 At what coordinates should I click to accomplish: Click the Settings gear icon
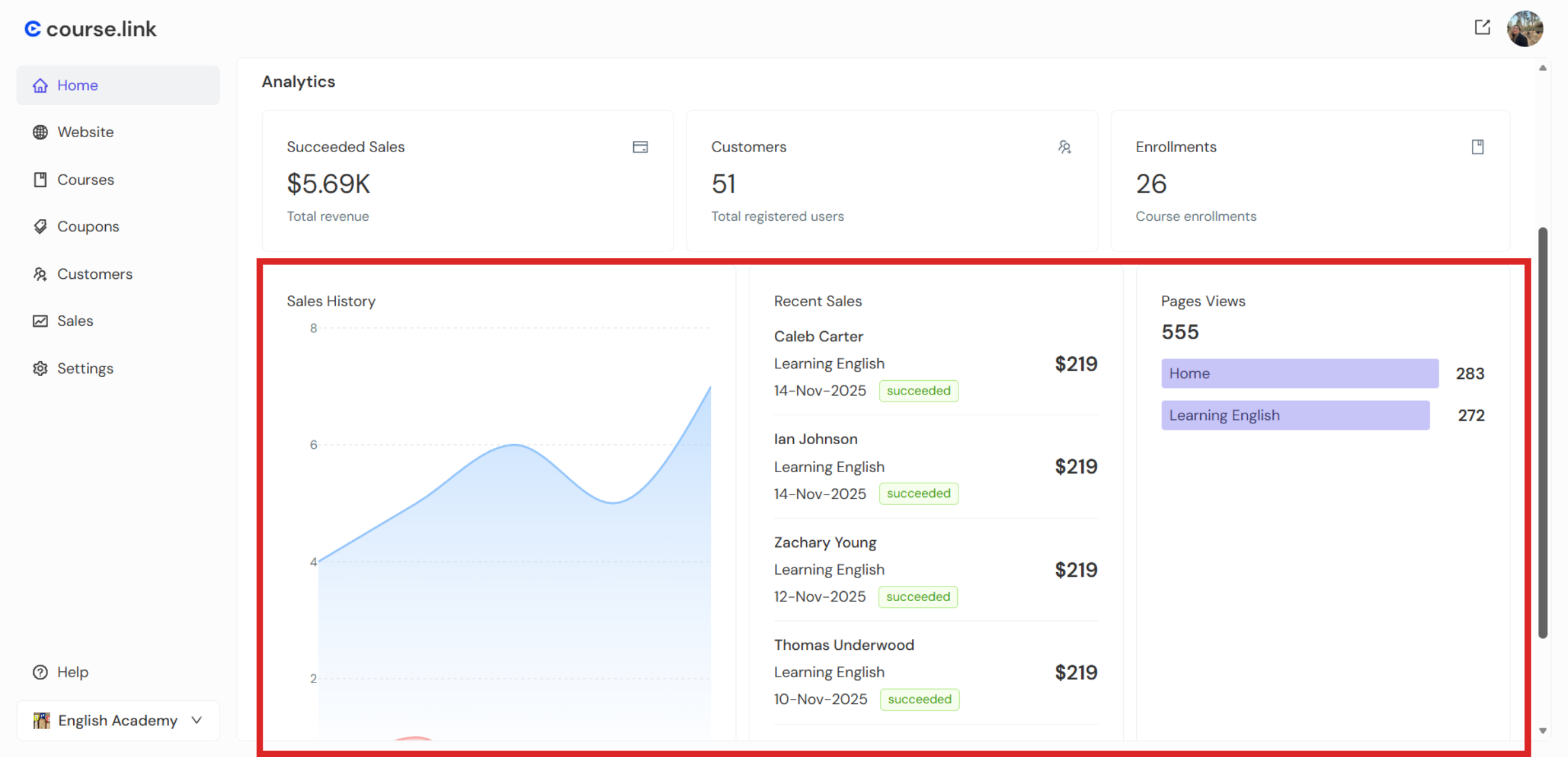coord(41,368)
